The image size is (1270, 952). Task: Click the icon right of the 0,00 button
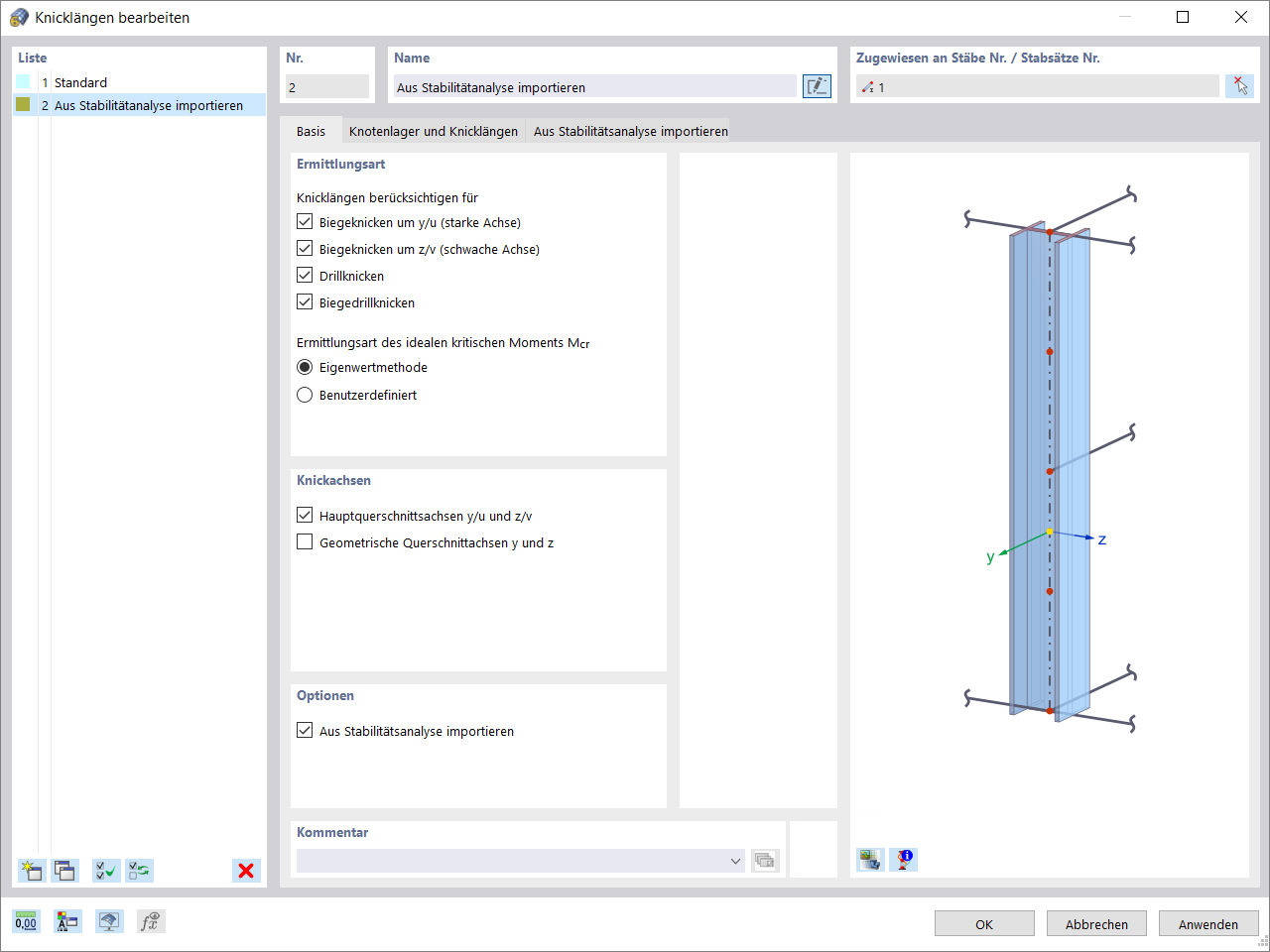point(67,921)
